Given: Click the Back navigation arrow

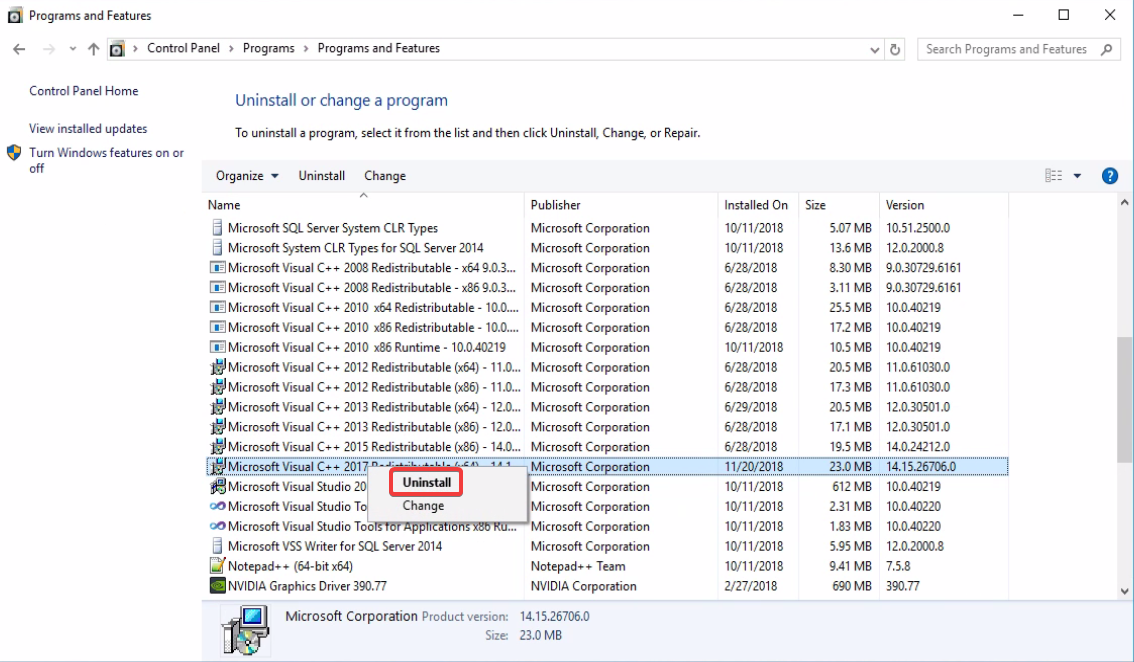Looking at the screenshot, I should point(20,49).
